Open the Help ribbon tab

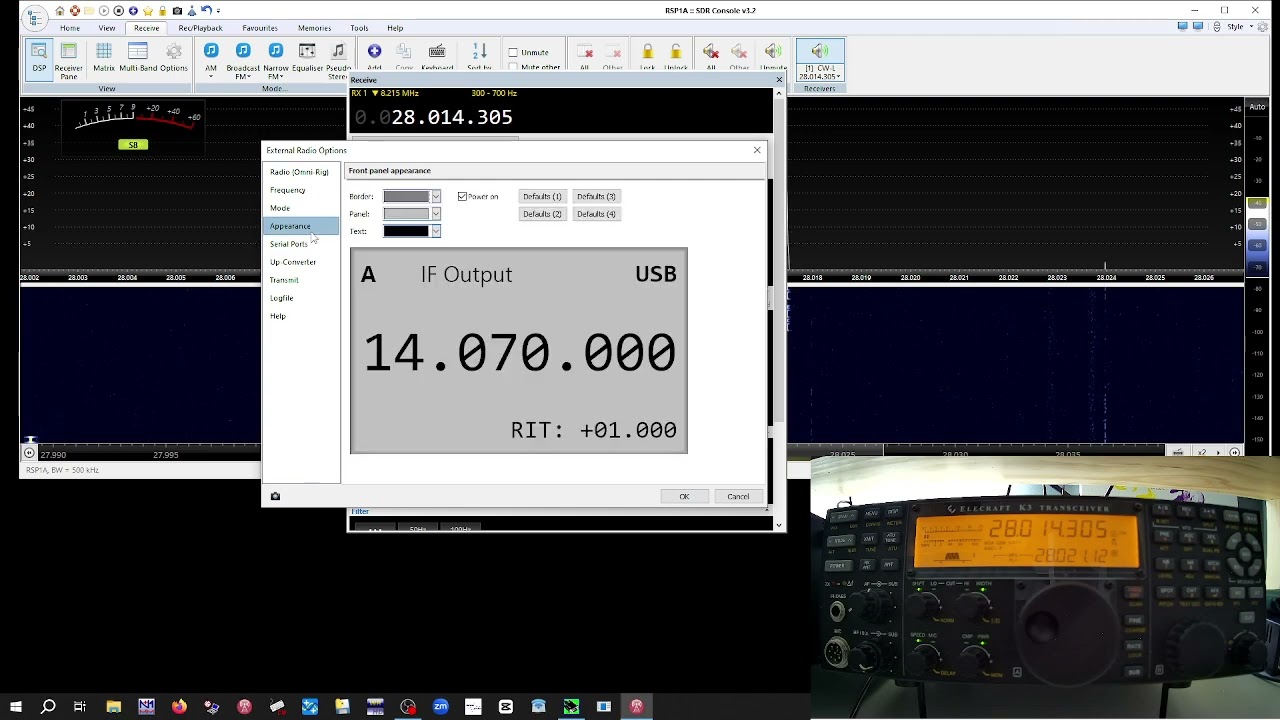pos(395,28)
